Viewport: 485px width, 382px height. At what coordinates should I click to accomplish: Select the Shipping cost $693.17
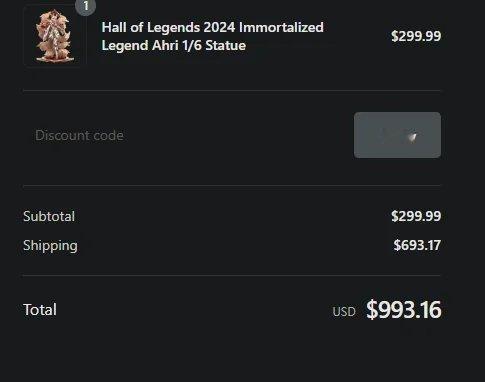pos(417,245)
